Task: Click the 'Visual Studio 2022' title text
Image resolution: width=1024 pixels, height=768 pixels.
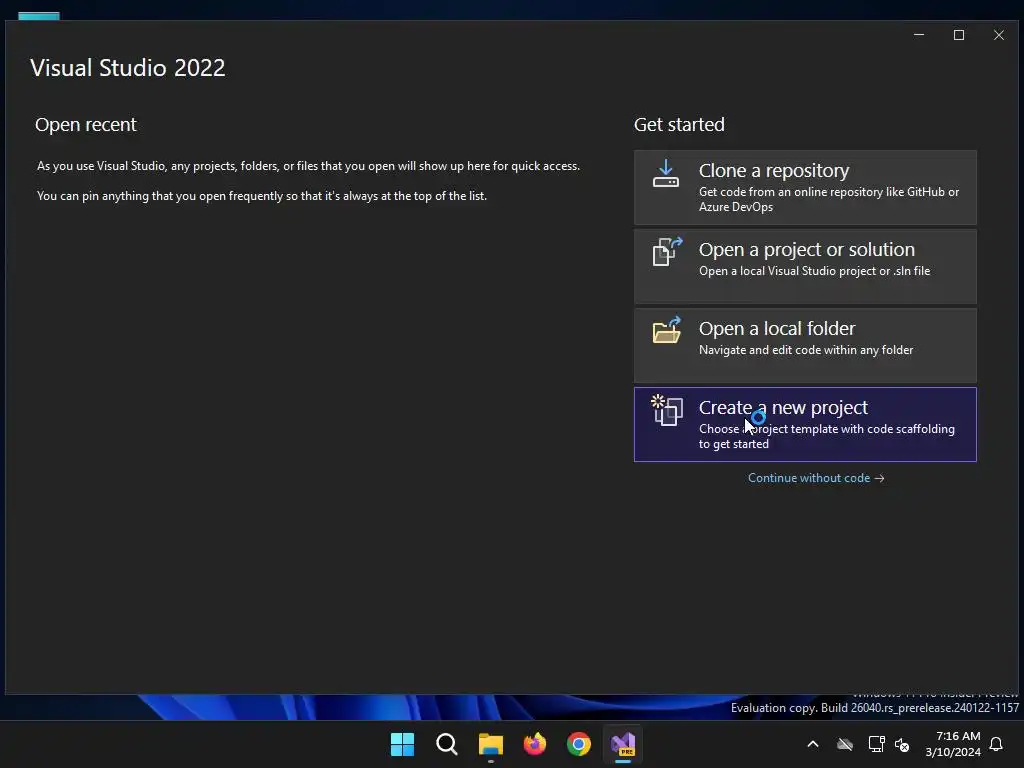Action: click(127, 68)
